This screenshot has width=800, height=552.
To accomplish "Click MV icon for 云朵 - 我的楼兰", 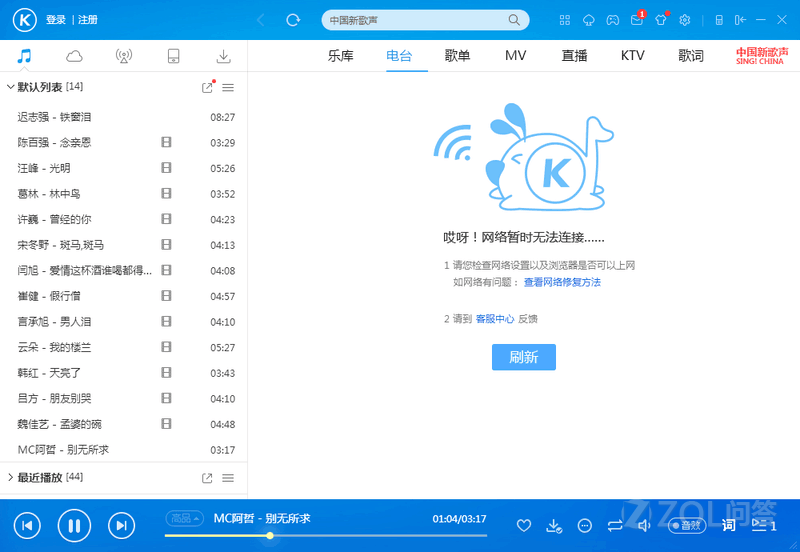I will [x=166, y=347].
